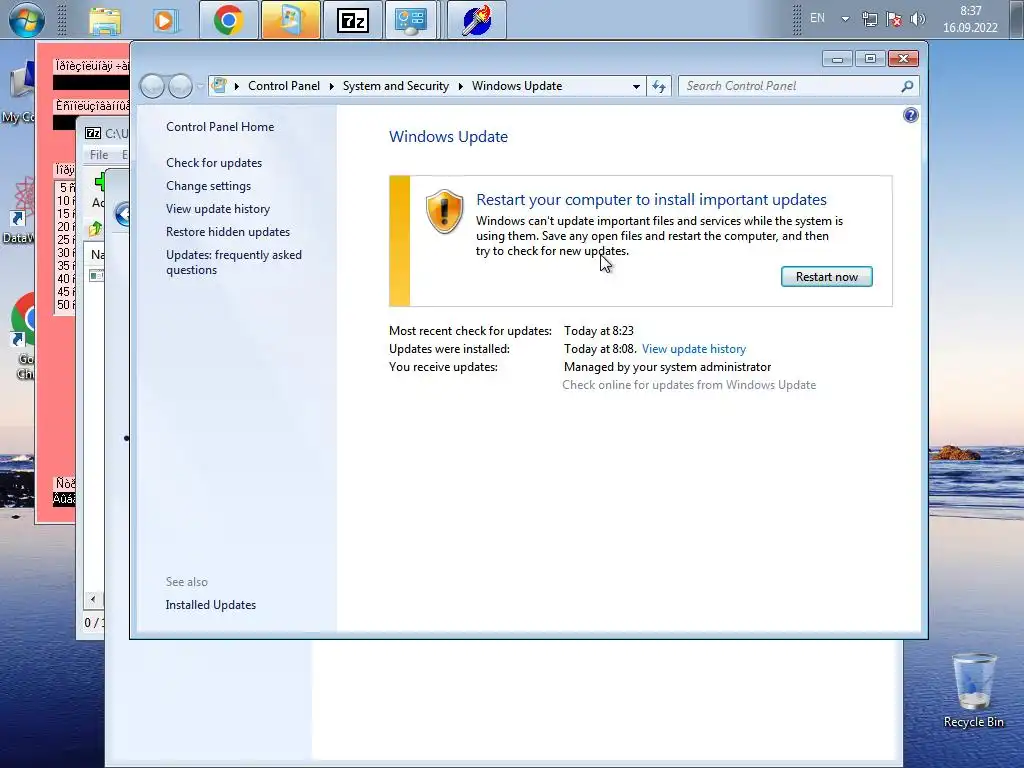
Task: Open the Windows Start menu orb
Action: click(27, 20)
